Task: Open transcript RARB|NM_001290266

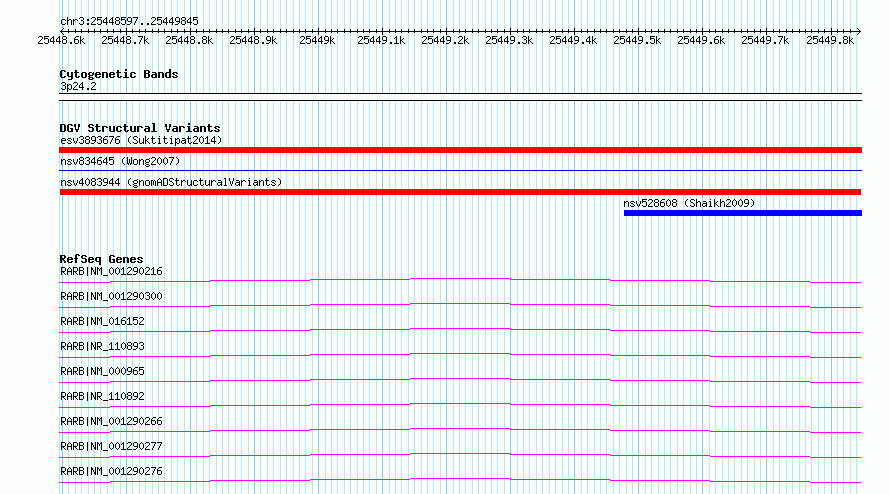Action: (111, 421)
